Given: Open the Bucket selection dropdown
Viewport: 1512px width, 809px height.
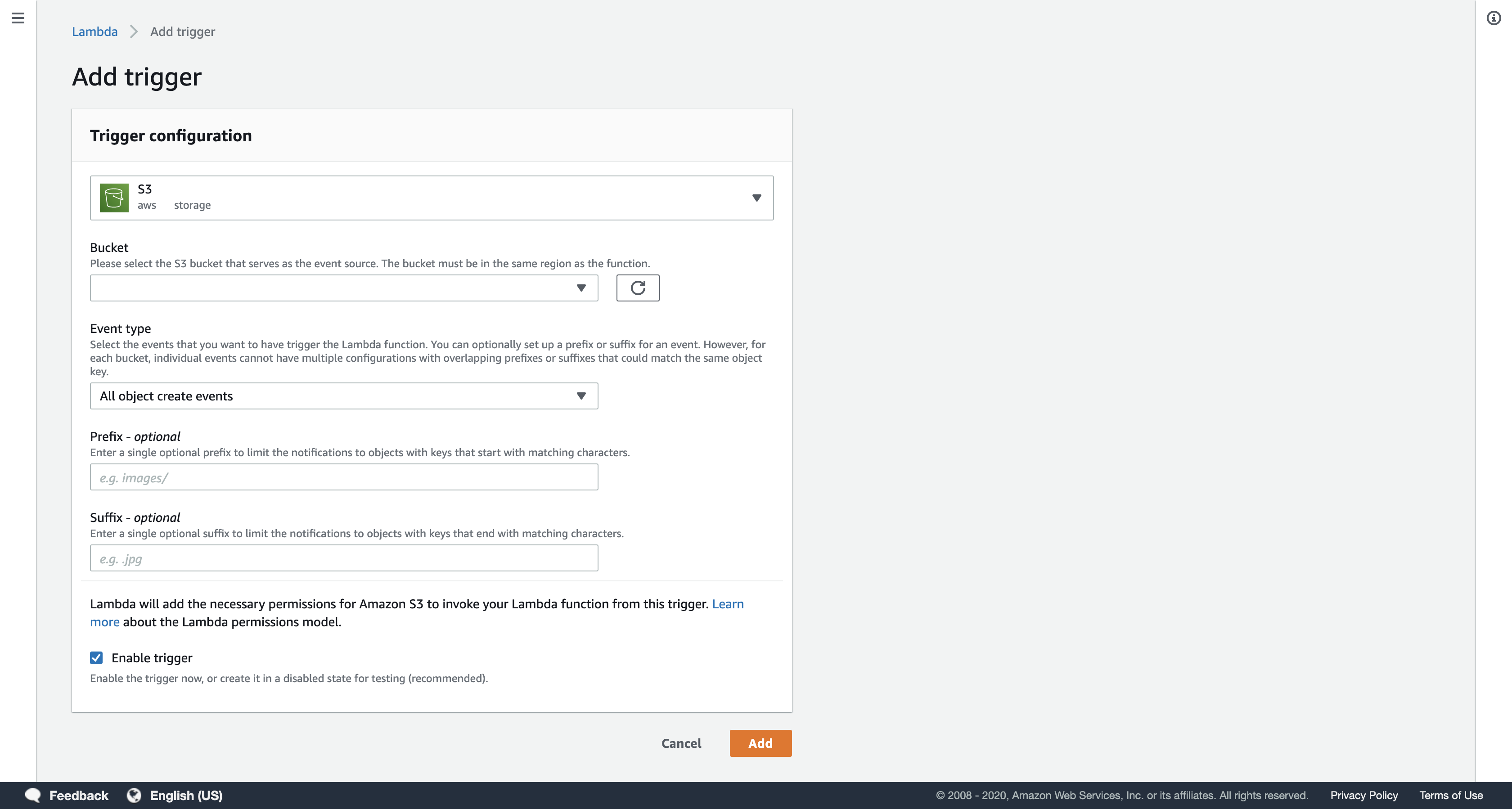Looking at the screenshot, I should tap(344, 288).
